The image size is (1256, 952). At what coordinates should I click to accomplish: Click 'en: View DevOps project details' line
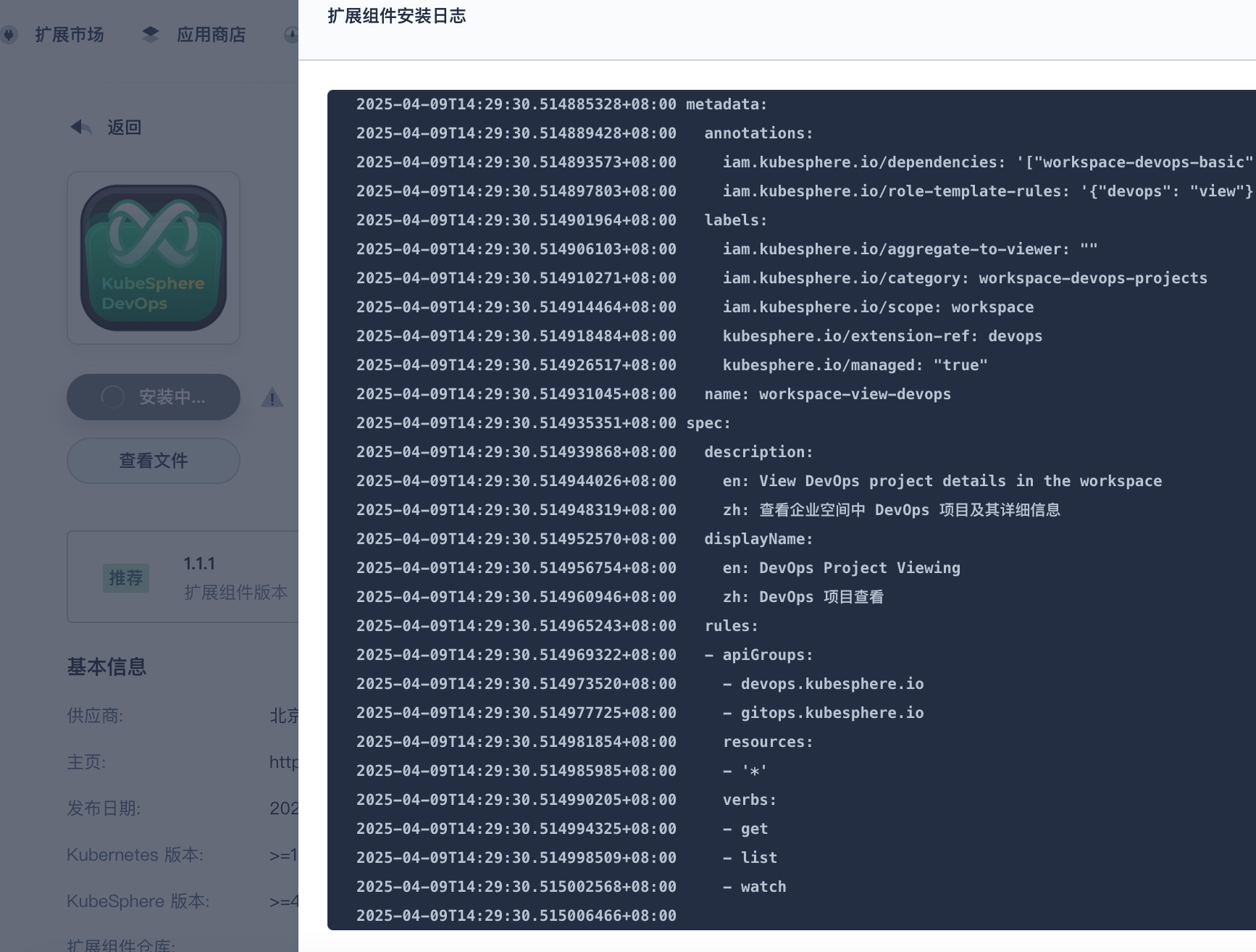click(759, 481)
